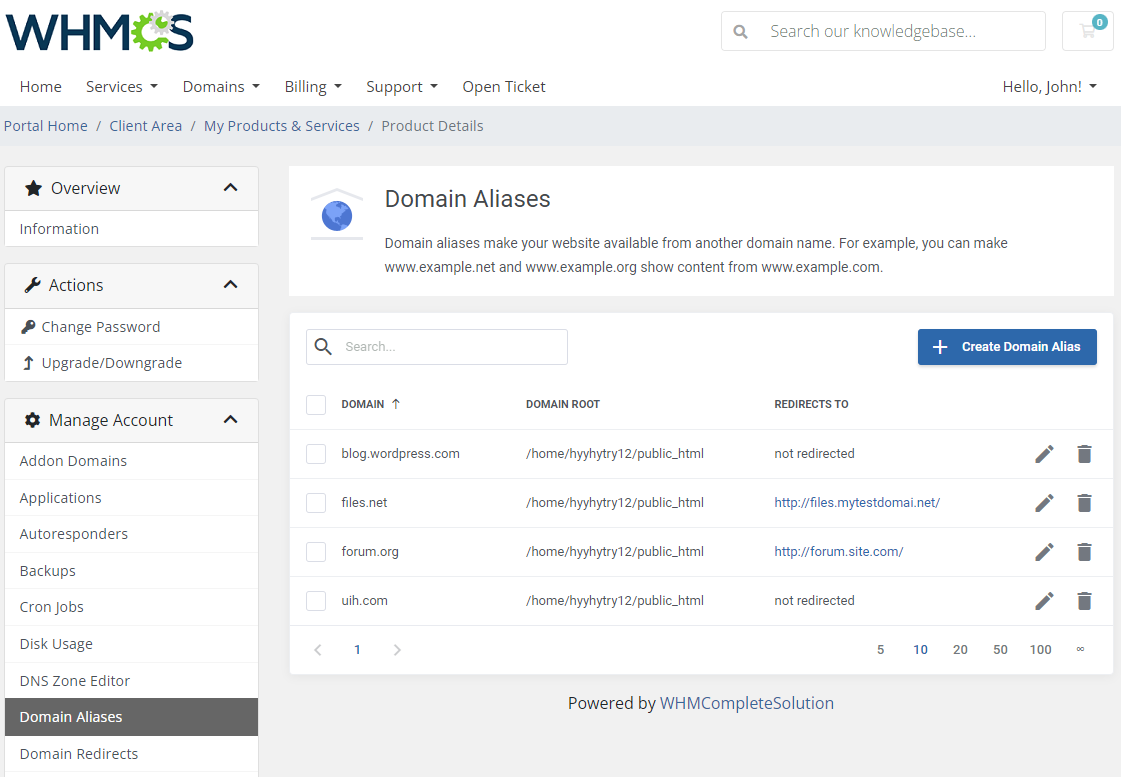Open Domain Redirects in the sidebar
The height and width of the screenshot is (777, 1121).
(132, 753)
